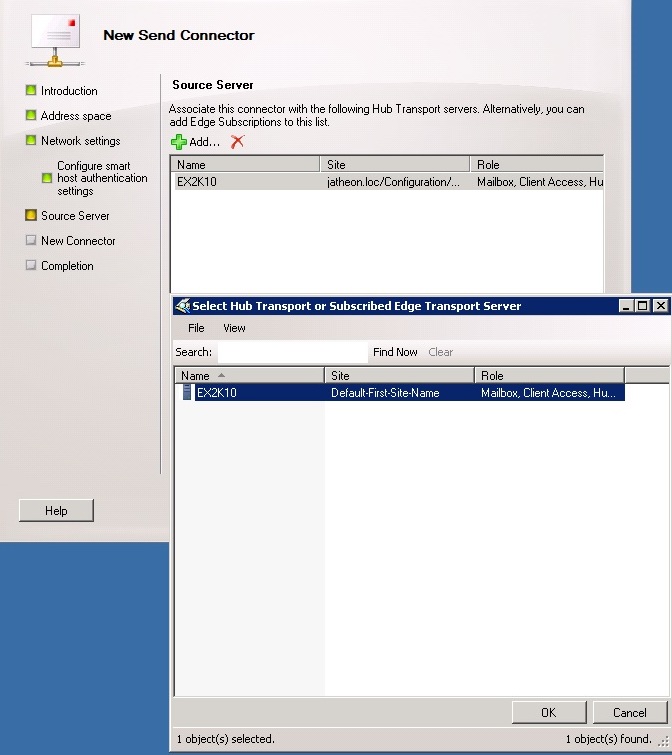
Task: Minimize the Select Hub Transport dialog
Action: pos(626,306)
